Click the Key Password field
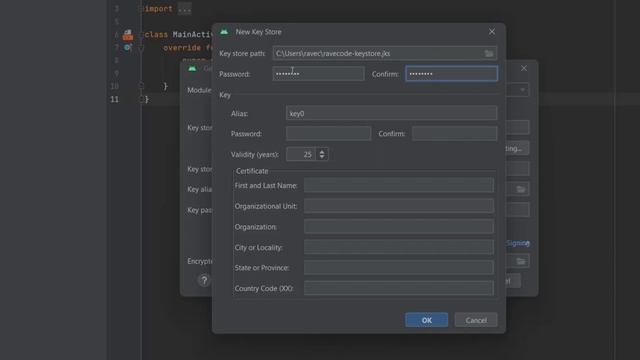The width and height of the screenshot is (640, 360). (x=329, y=133)
